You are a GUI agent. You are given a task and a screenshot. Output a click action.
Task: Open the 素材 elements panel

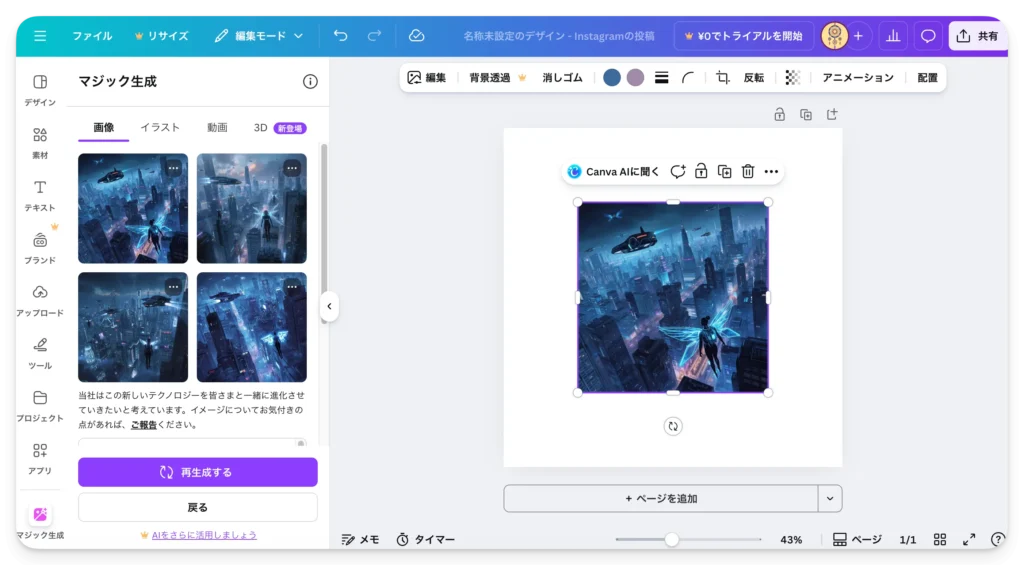tap(40, 143)
